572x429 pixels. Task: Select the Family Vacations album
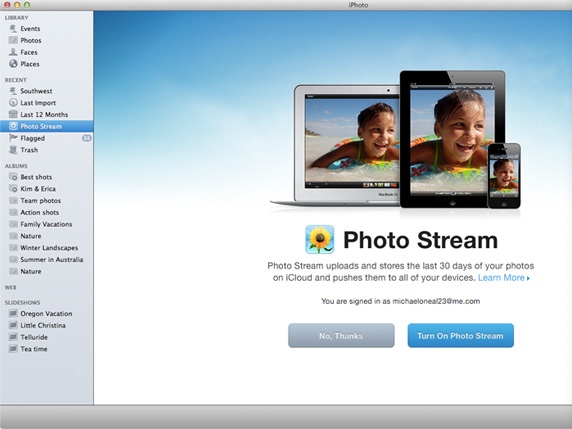coord(47,224)
